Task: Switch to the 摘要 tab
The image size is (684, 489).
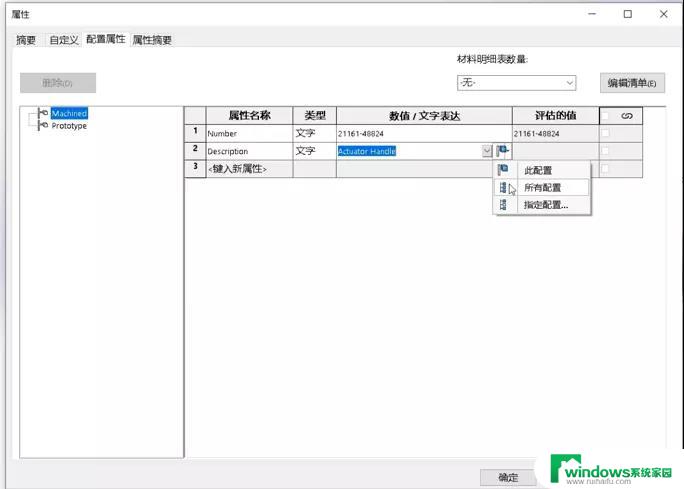Action: (26, 40)
